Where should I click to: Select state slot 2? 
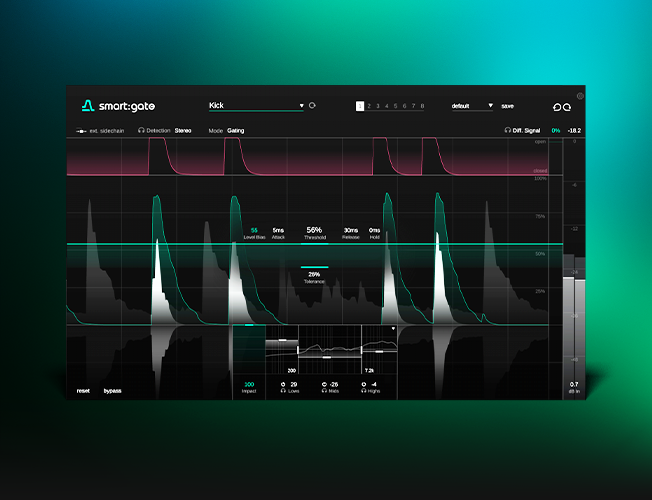(369, 106)
